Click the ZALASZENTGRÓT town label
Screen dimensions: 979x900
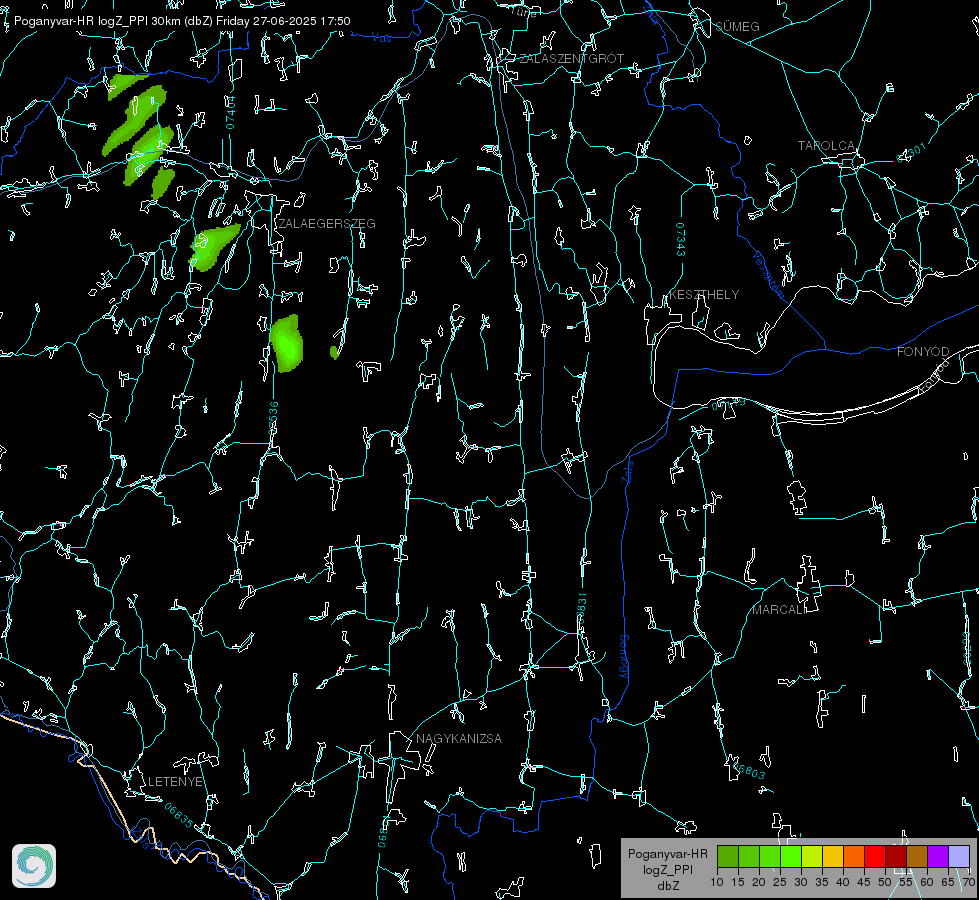(571, 59)
